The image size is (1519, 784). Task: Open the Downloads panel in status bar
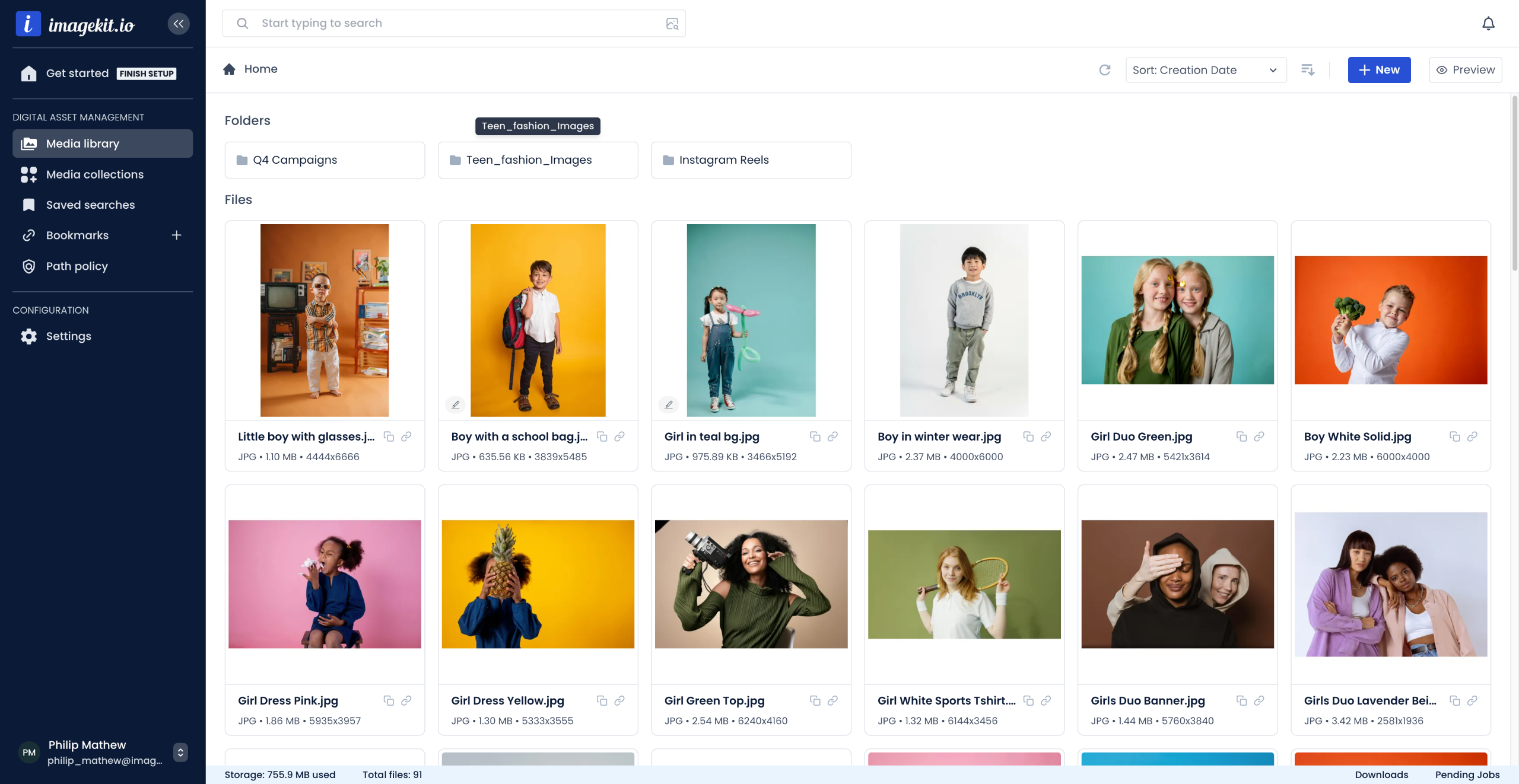coord(1381,775)
